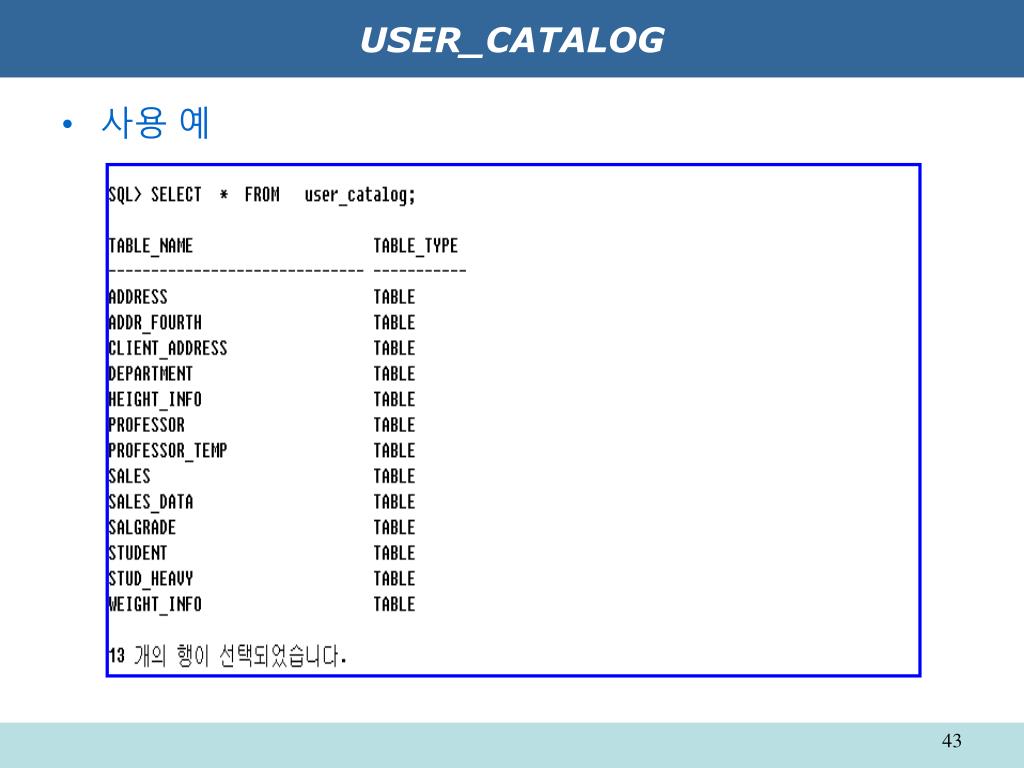The width and height of the screenshot is (1024, 768).
Task: Select the PROFESSOR table name
Action: pos(146,425)
